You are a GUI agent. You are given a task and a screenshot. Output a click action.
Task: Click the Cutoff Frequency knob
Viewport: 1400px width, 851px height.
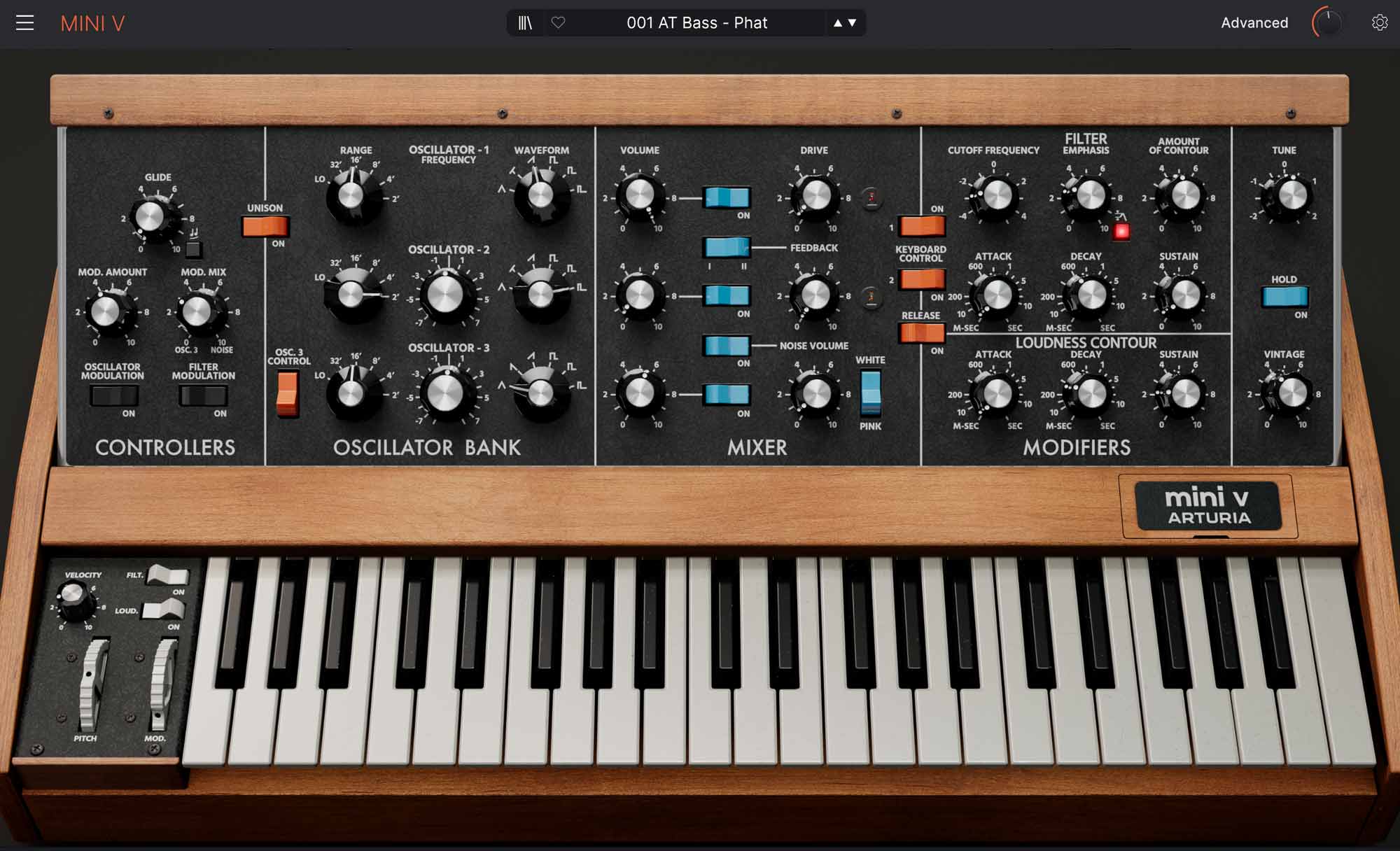point(997,195)
